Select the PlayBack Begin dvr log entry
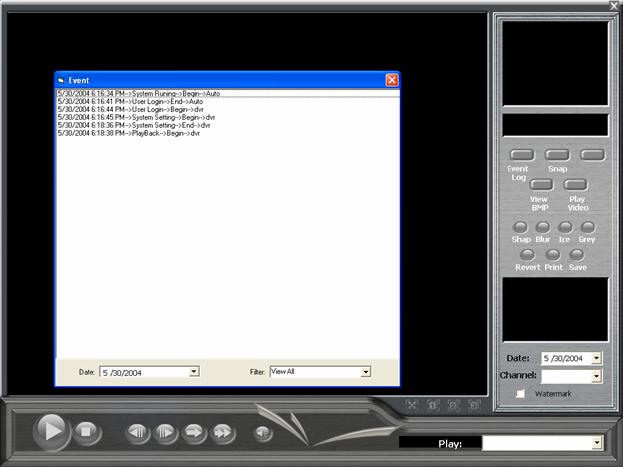Image resolution: width=623 pixels, height=467 pixels. click(x=129, y=133)
